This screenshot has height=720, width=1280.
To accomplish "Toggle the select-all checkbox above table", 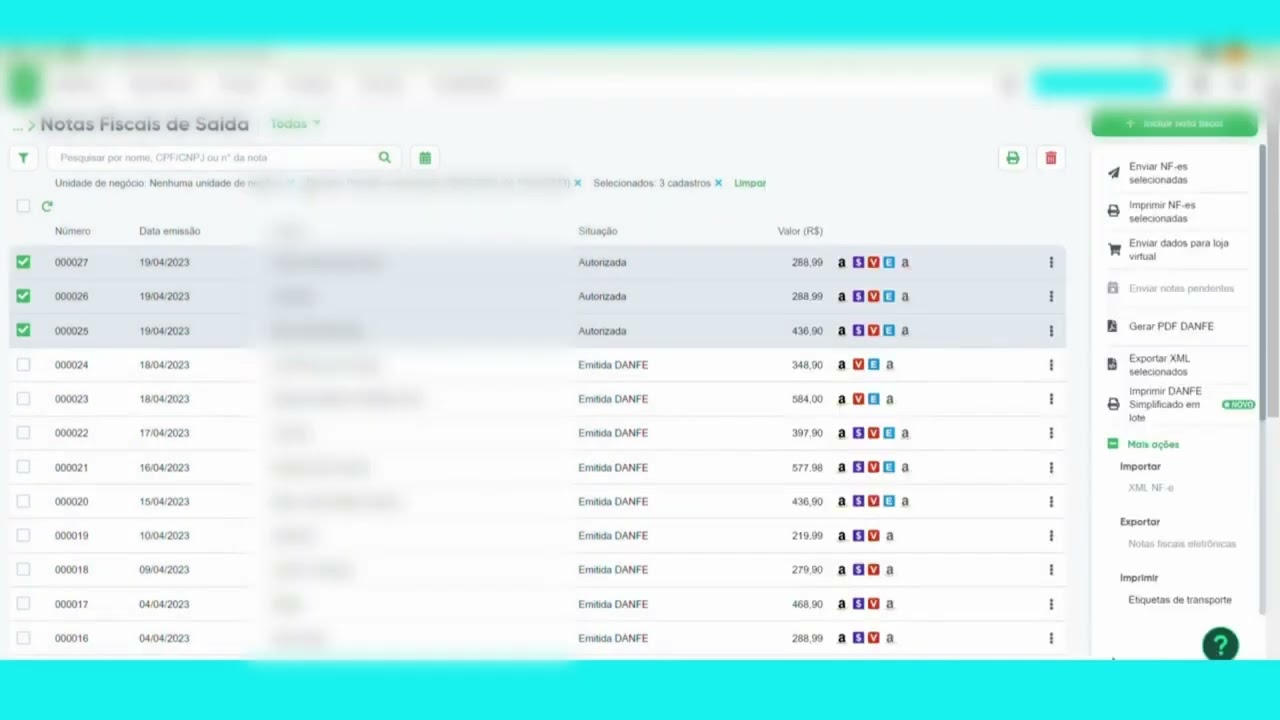I will click(23, 207).
